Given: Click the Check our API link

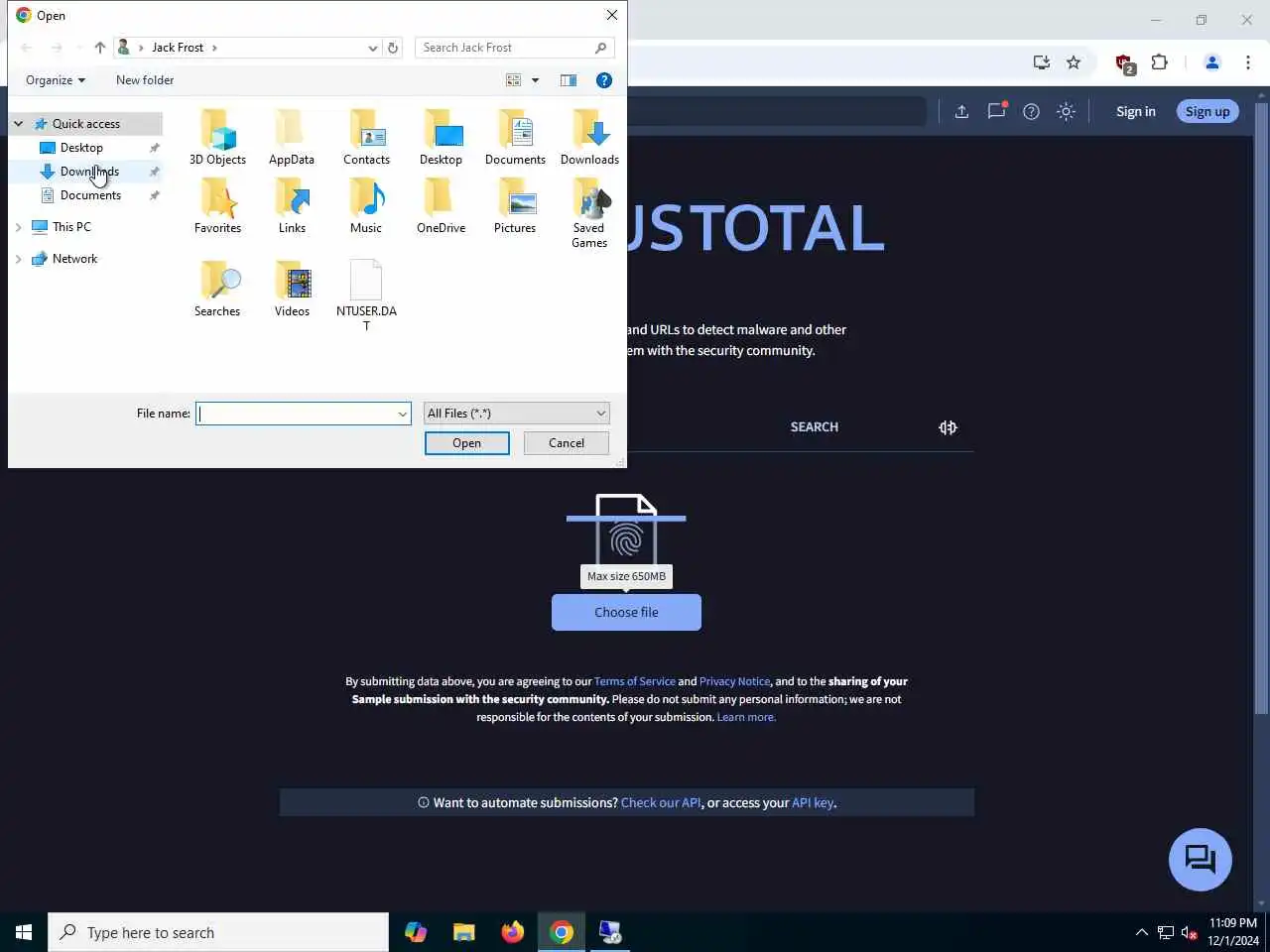Looking at the screenshot, I should pyautogui.click(x=661, y=803).
